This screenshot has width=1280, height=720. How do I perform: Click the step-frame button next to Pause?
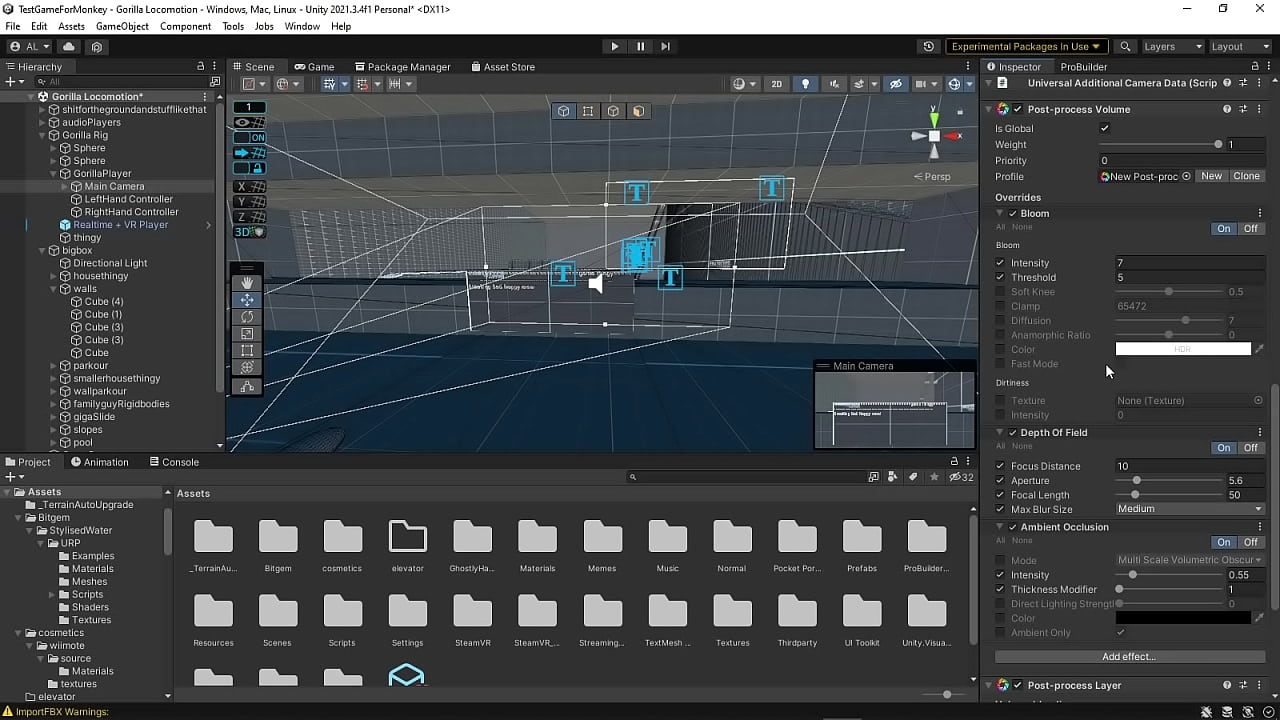coord(666,46)
